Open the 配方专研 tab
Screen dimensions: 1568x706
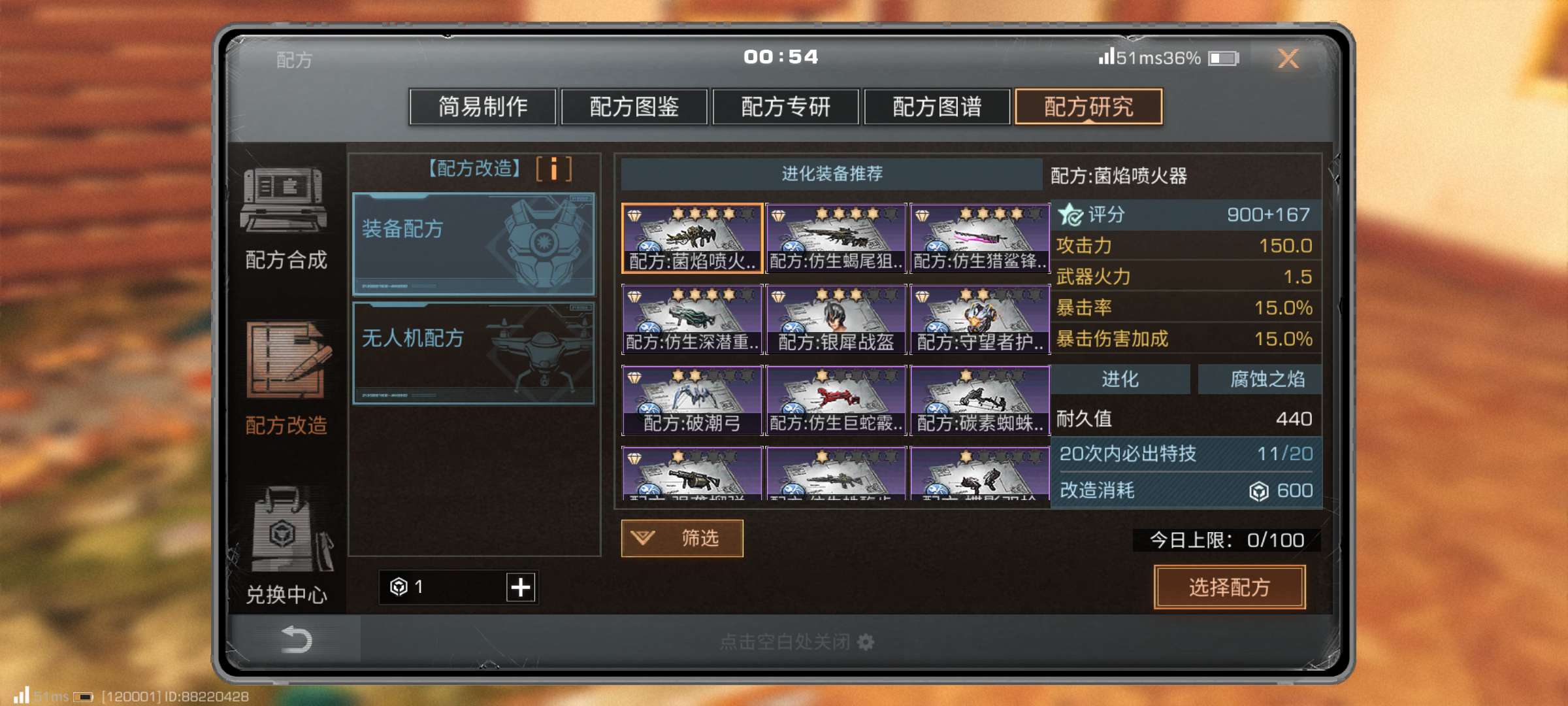pos(786,107)
